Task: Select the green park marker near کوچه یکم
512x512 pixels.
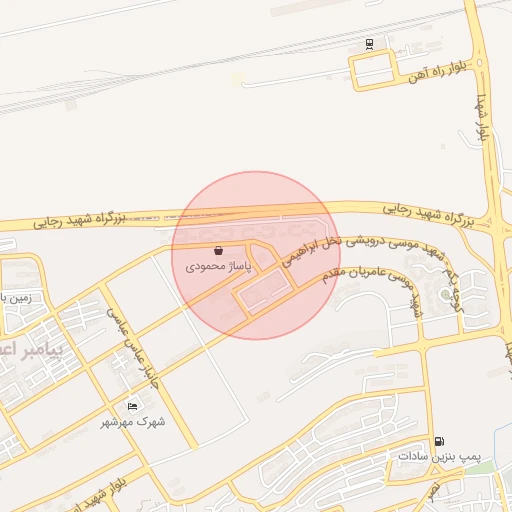Action: point(445,294)
